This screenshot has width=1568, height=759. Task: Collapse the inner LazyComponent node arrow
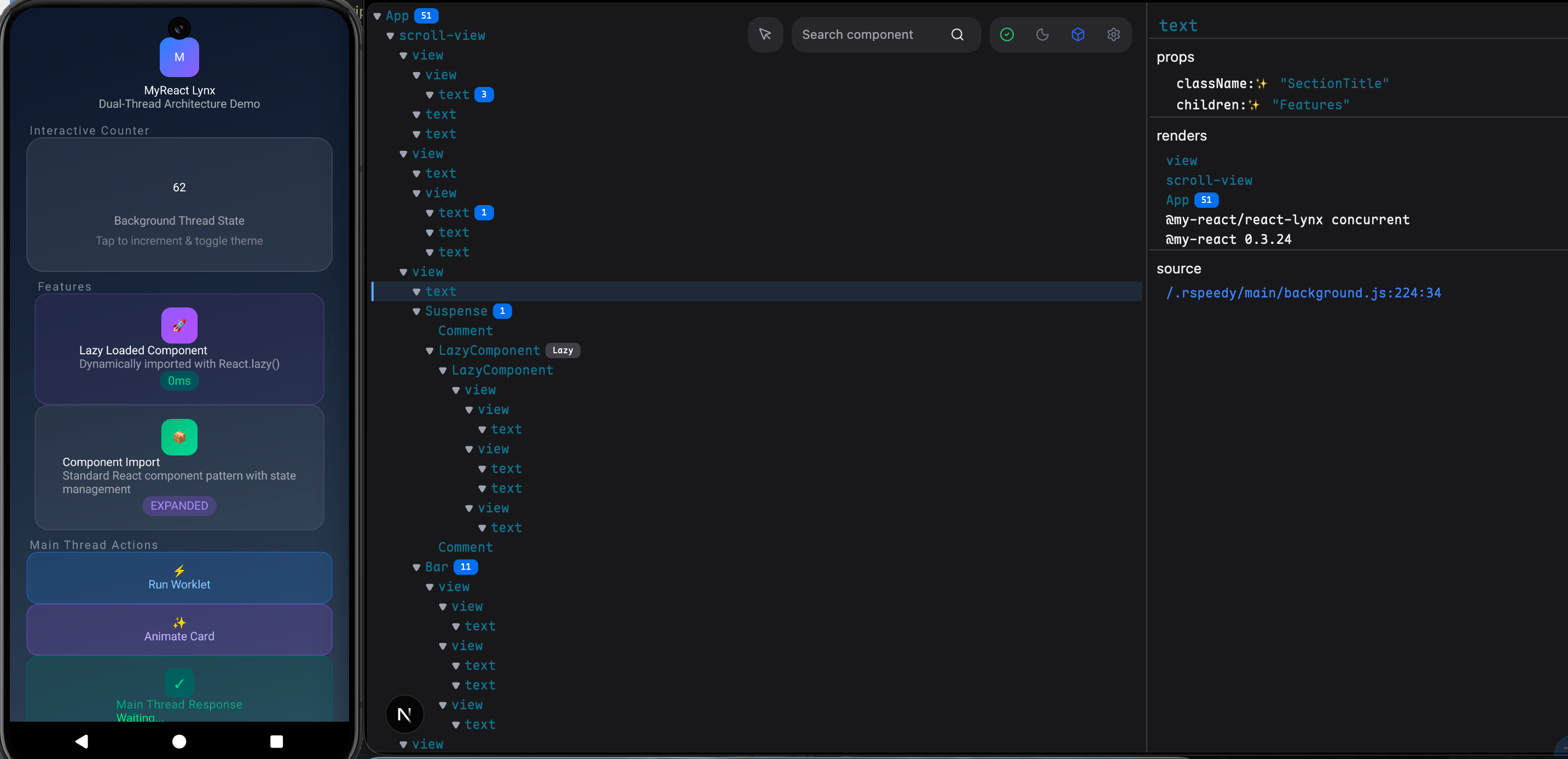click(x=443, y=370)
